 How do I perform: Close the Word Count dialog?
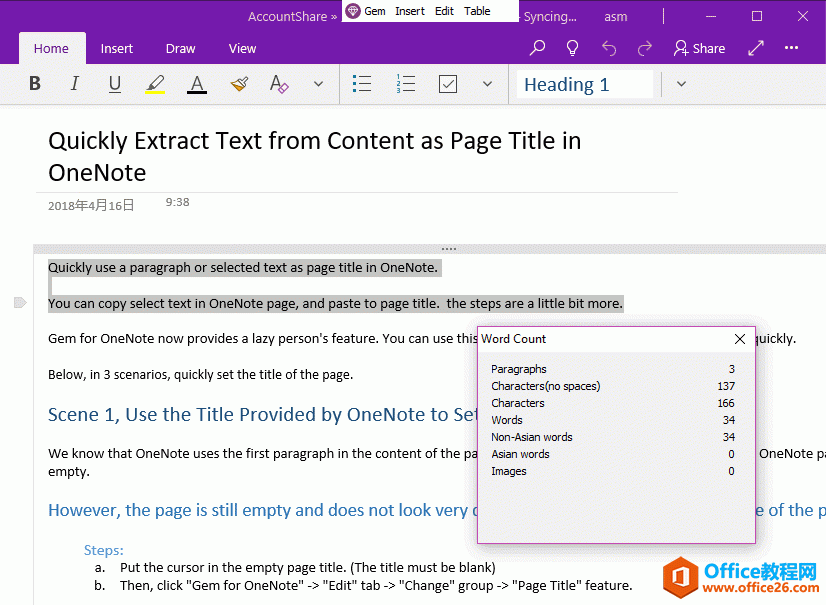[740, 339]
